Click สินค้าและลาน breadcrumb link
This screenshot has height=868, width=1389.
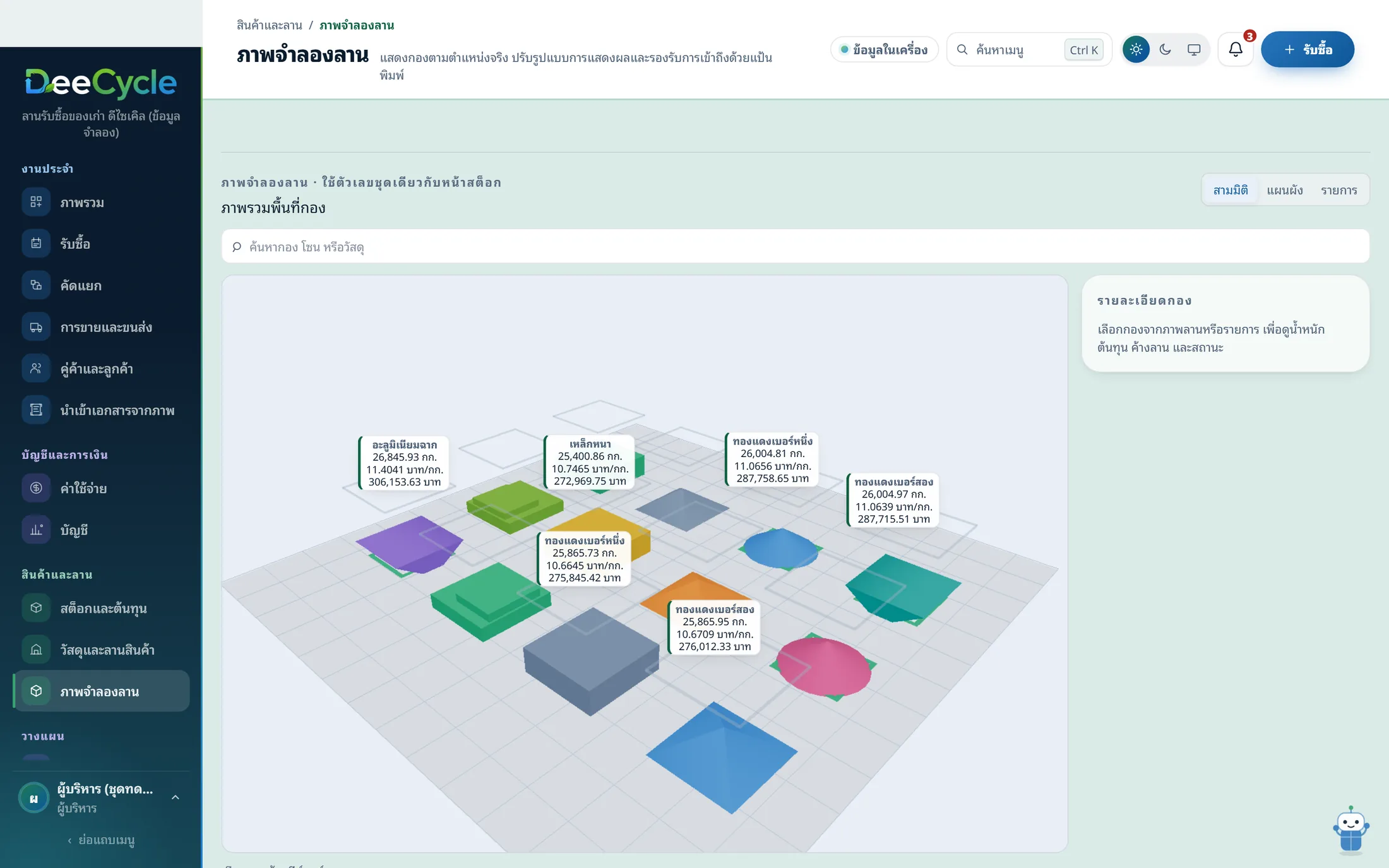click(270, 25)
